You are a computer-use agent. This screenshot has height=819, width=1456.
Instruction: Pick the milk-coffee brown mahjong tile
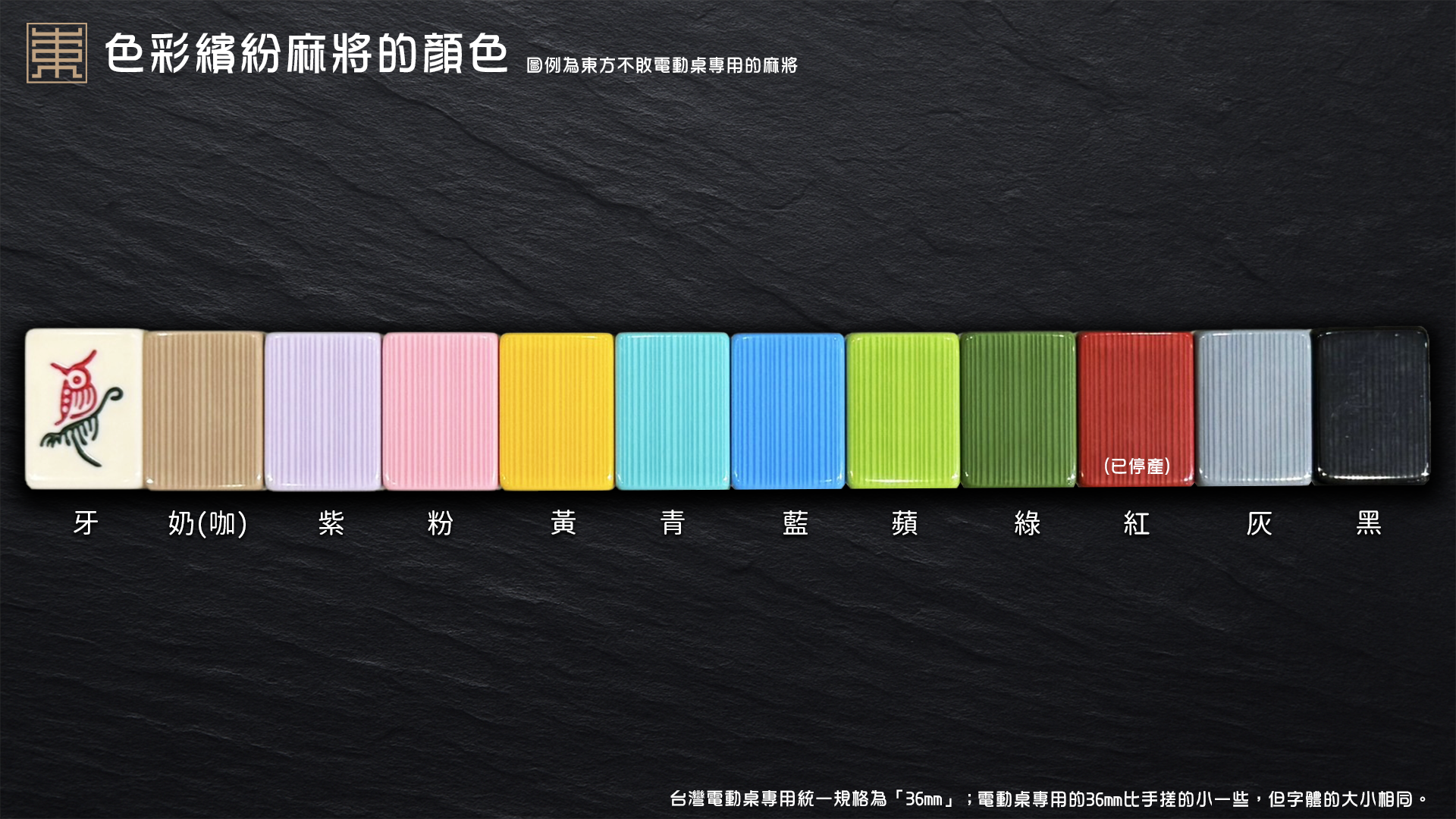[204, 410]
